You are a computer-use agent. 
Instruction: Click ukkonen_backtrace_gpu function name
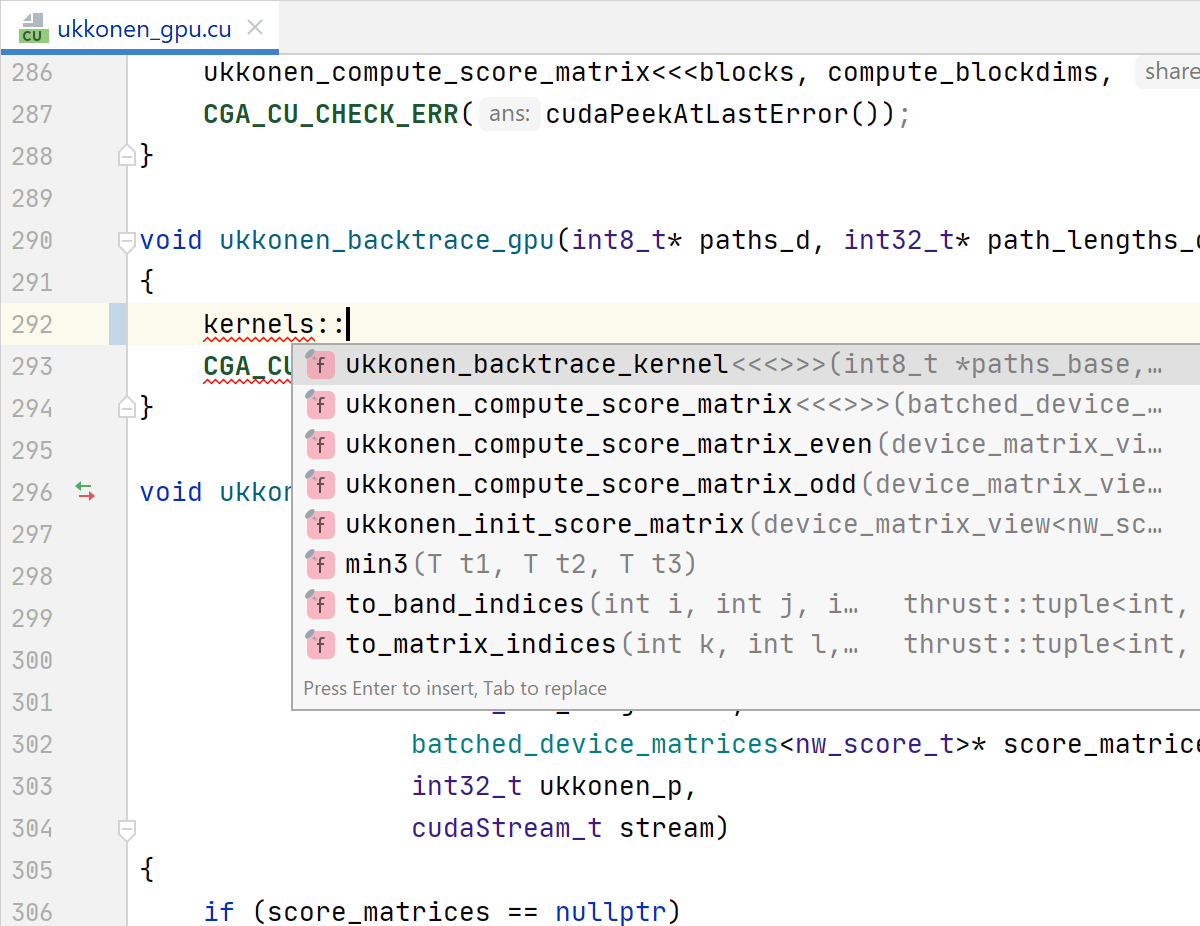click(388, 241)
